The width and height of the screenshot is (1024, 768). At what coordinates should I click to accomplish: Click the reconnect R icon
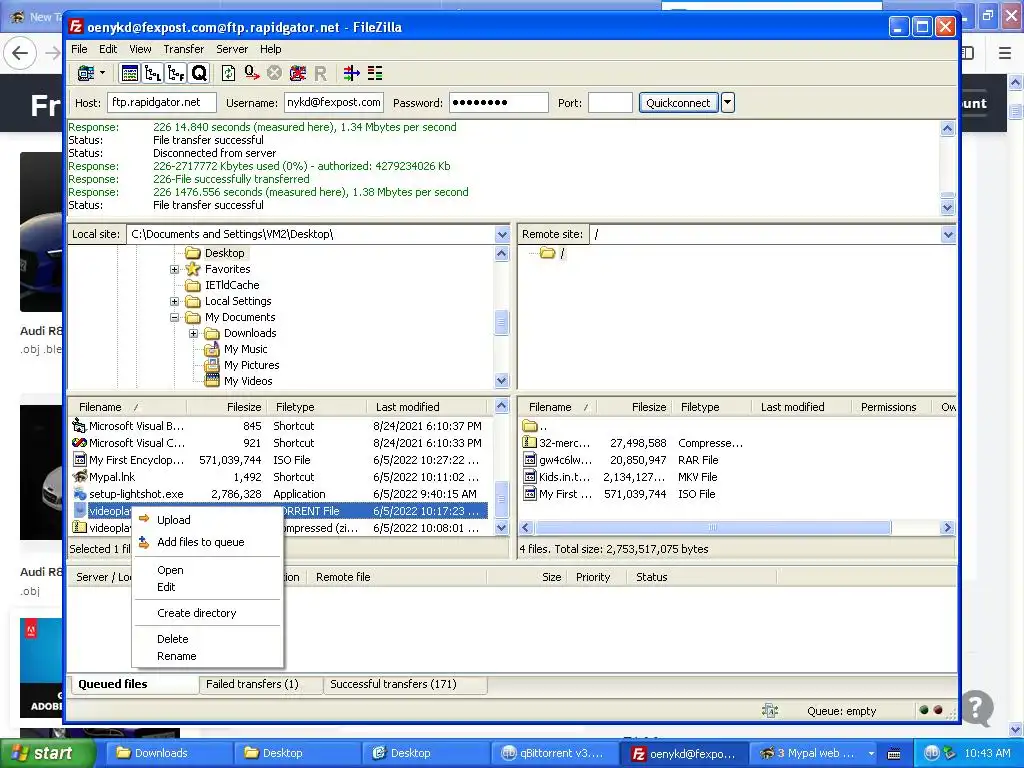pos(320,73)
